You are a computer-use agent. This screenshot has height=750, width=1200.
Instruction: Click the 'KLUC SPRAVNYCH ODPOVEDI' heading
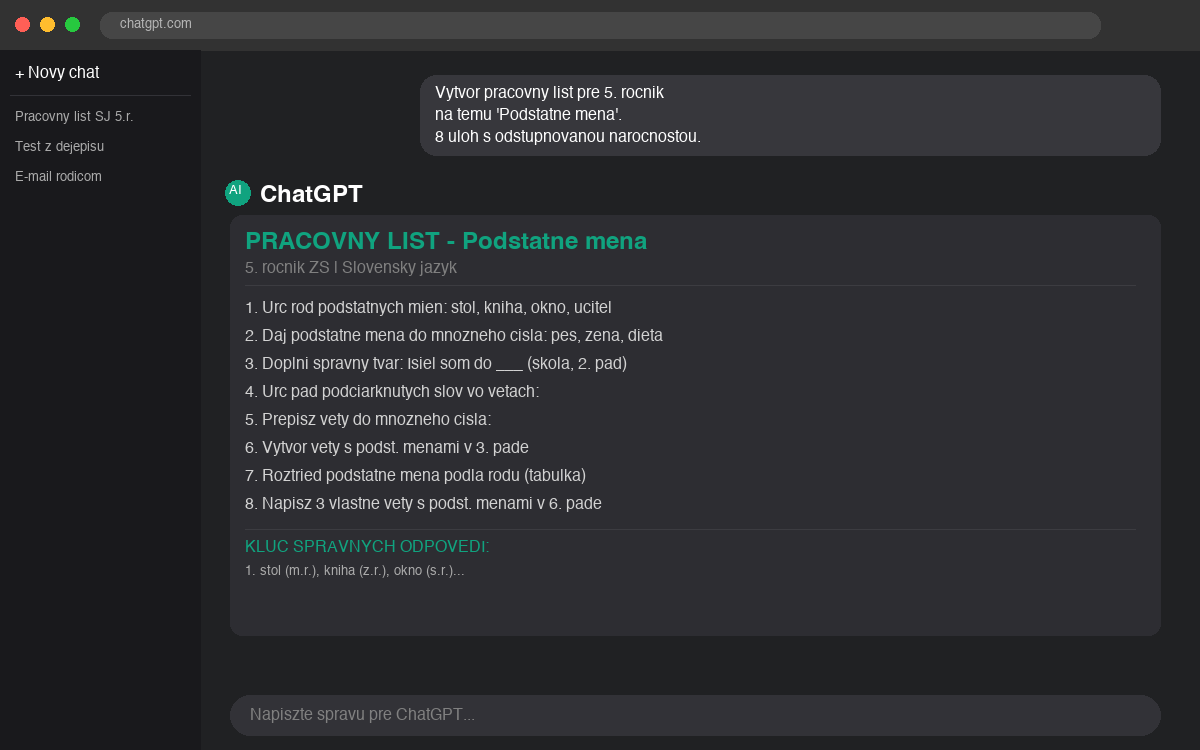[x=366, y=546]
